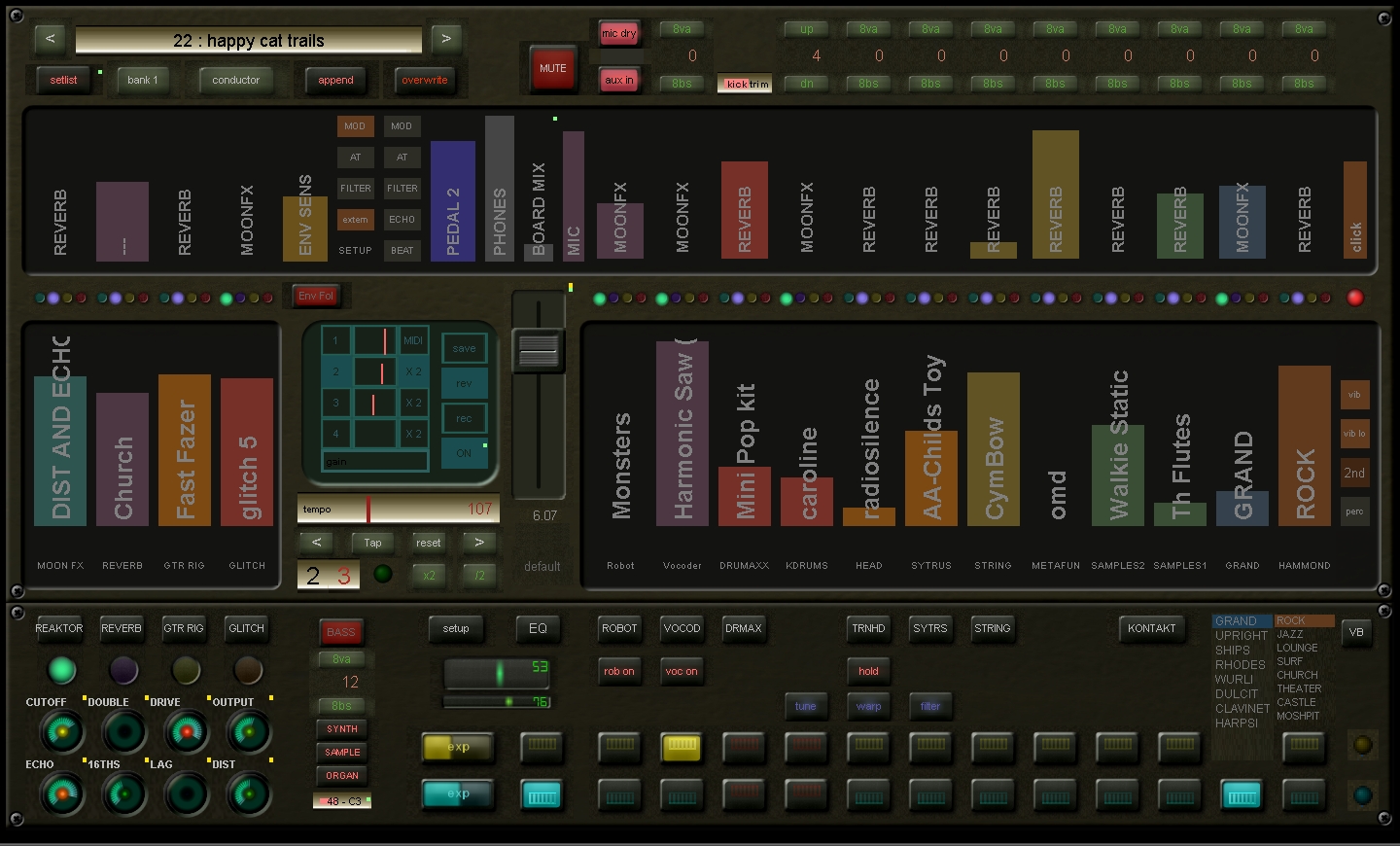Turn the CUTOFF knob

(61, 732)
